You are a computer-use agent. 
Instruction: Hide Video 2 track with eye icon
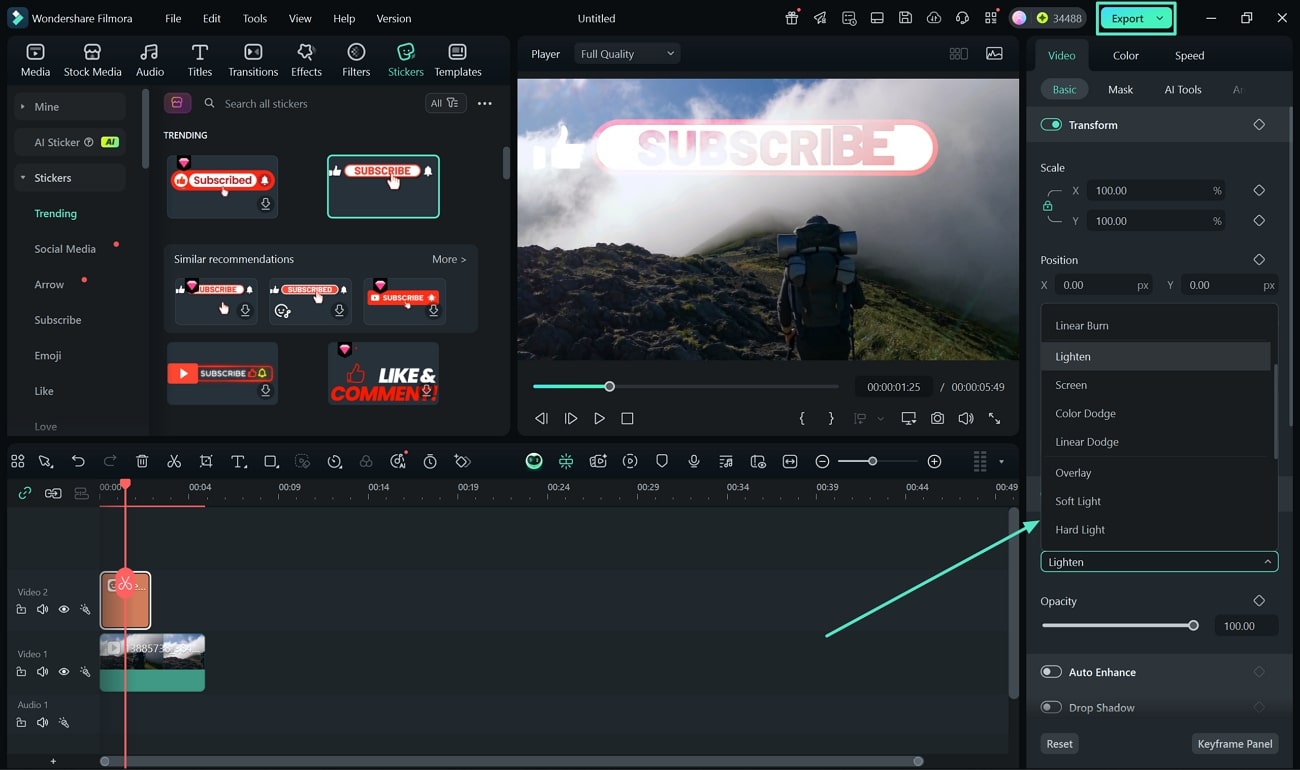[64, 609]
